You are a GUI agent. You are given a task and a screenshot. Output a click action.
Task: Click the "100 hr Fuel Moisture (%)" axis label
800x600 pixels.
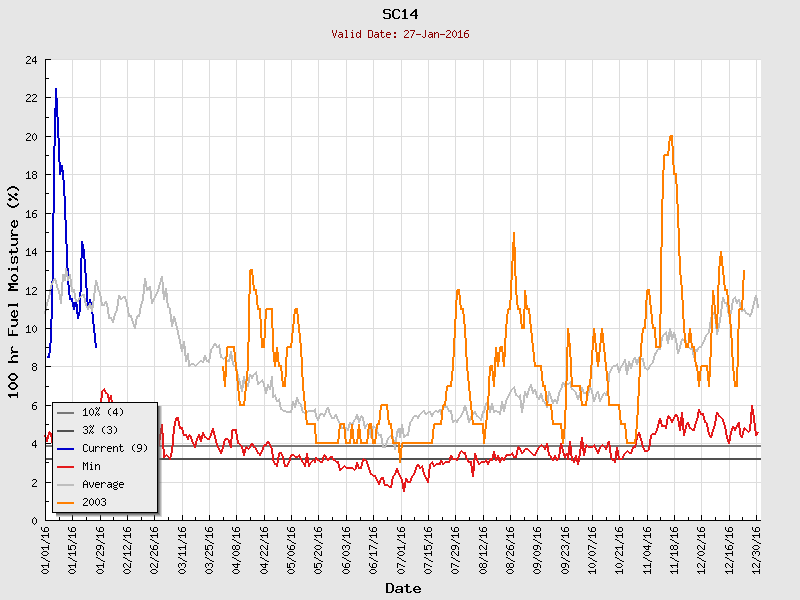[x=14, y=290]
